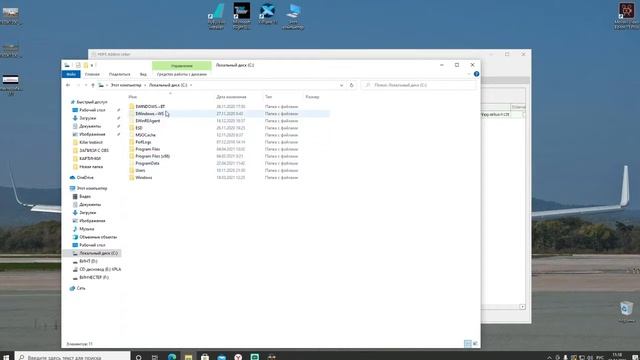Expand the ribbon with the chevron
Screen dimensions: 640x360
[469, 74]
